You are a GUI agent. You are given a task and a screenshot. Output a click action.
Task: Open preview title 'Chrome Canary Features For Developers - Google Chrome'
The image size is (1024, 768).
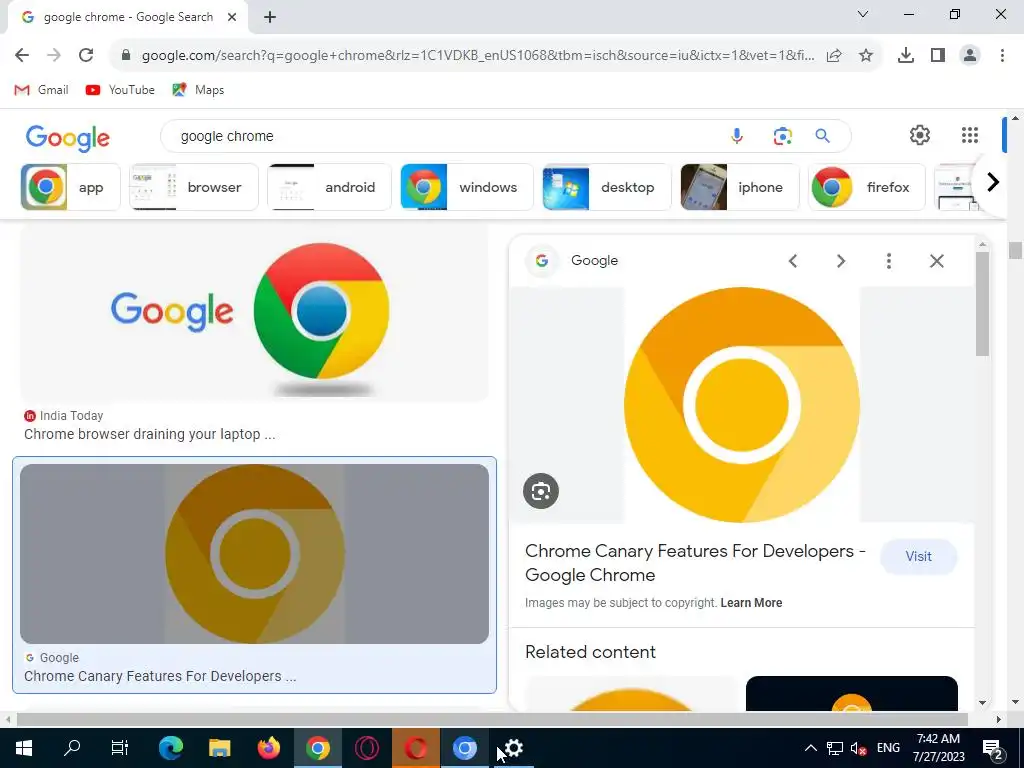695,563
